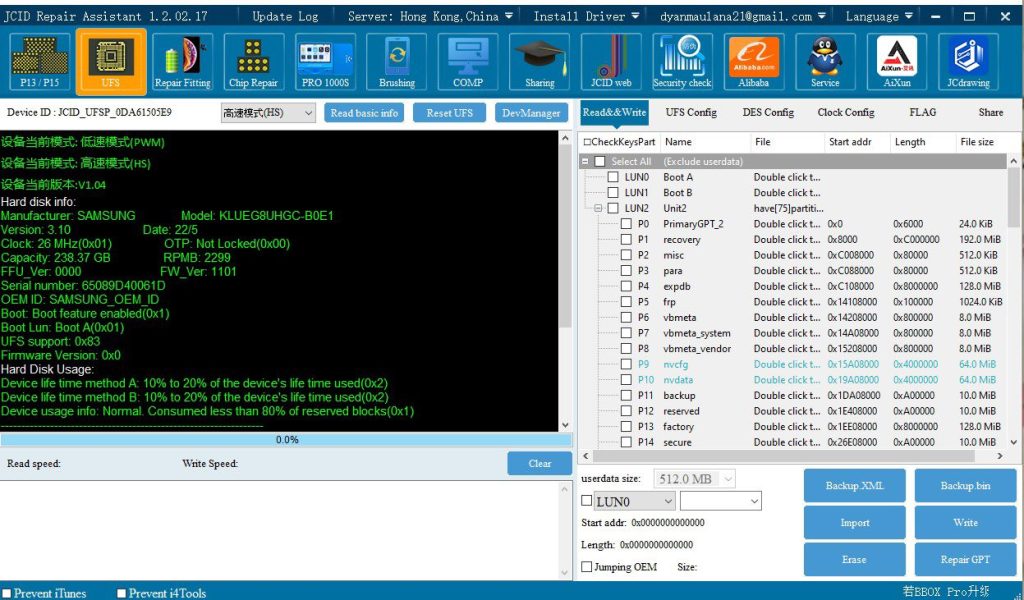The image size is (1024, 600).
Task: Toggle the CheckKeysPart checkbox
Action: pyautogui.click(x=587, y=142)
